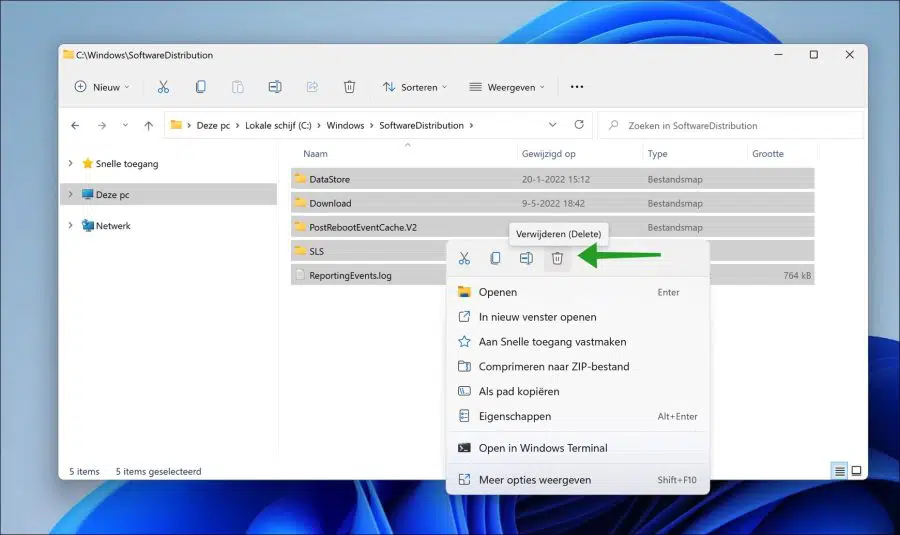Choose Als pad kopiëren
Viewport: 900px width, 535px height.
click(578, 391)
